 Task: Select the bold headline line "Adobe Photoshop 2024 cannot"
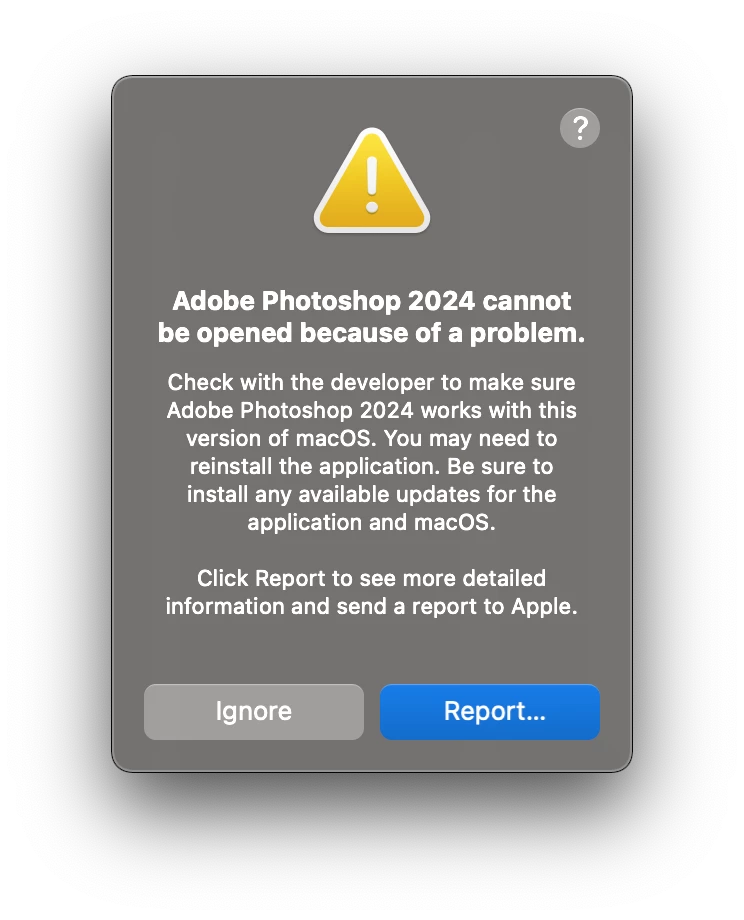pos(371,301)
